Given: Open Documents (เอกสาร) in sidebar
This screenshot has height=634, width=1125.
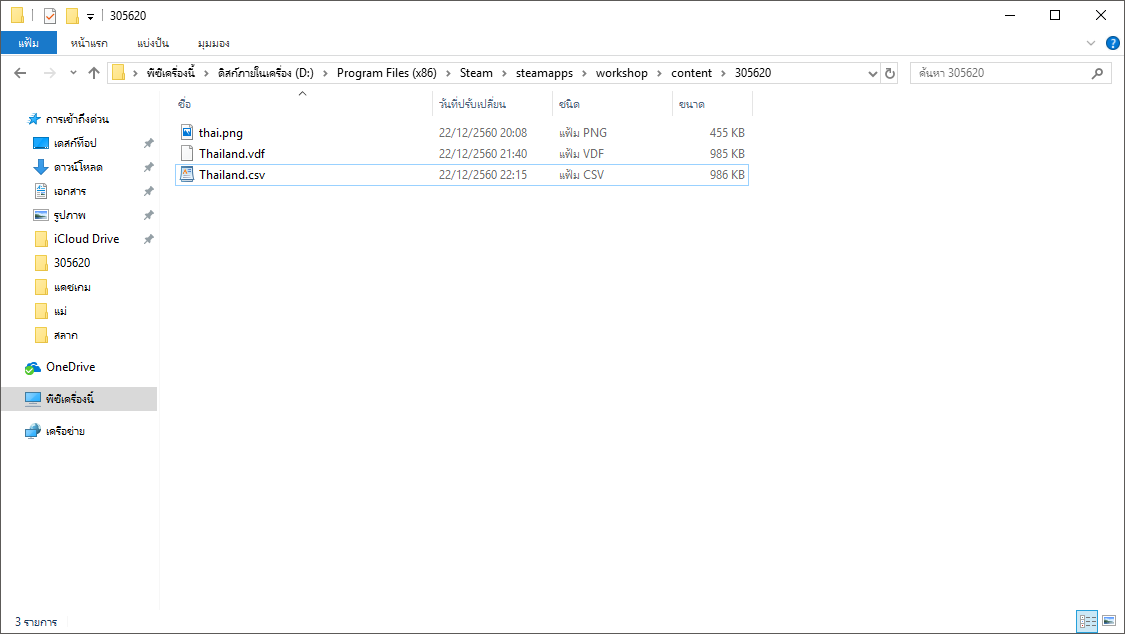Looking at the screenshot, I should [x=70, y=191].
